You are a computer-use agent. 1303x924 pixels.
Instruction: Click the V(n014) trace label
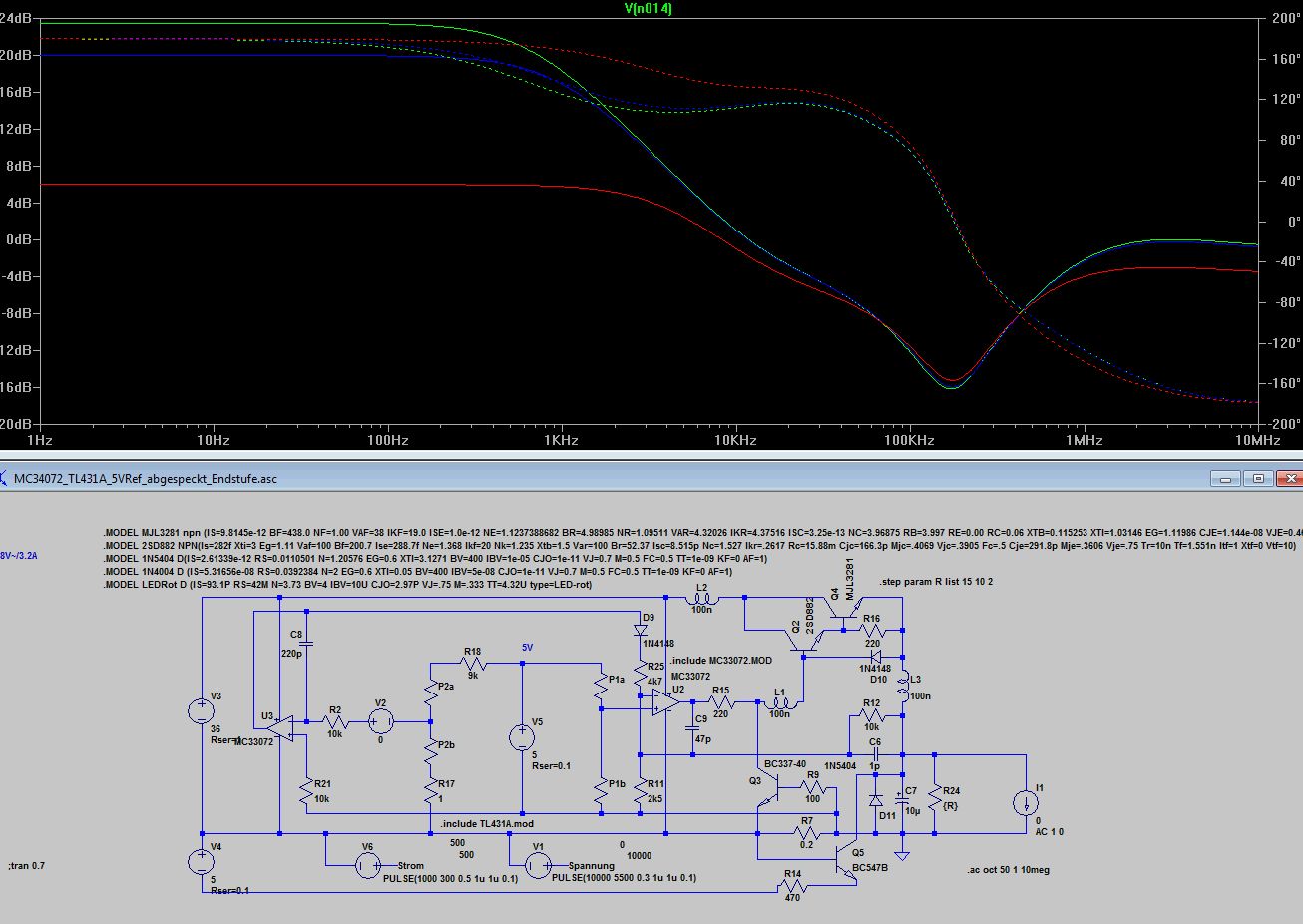648,8
